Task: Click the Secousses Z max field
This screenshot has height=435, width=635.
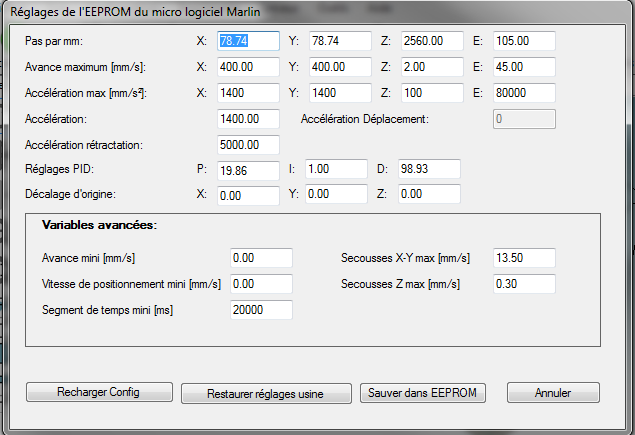Action: 524,284
